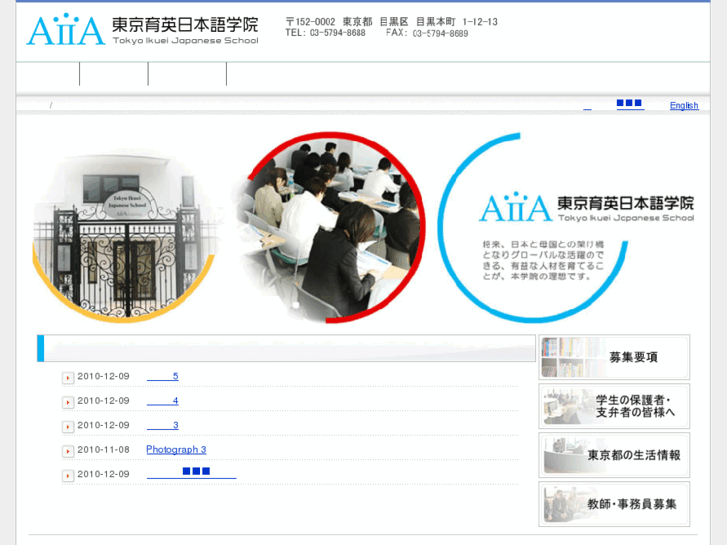Click the FAX: 03-5794-8689 text
The height and width of the screenshot is (545, 727).
(427, 33)
